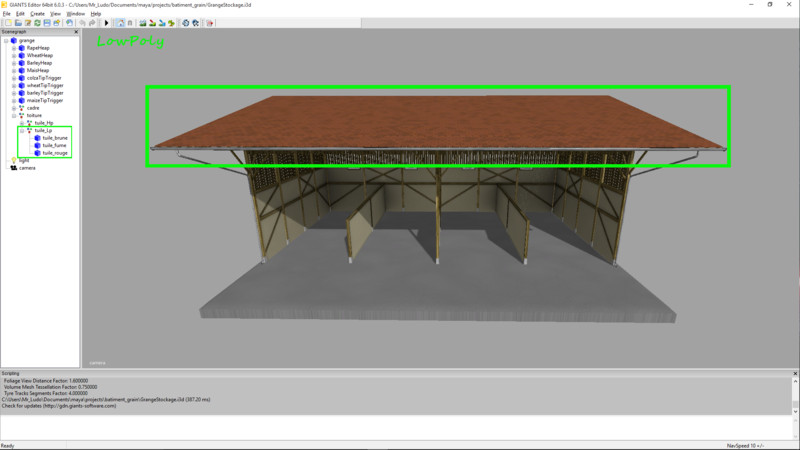Open the File menu

click(7, 13)
